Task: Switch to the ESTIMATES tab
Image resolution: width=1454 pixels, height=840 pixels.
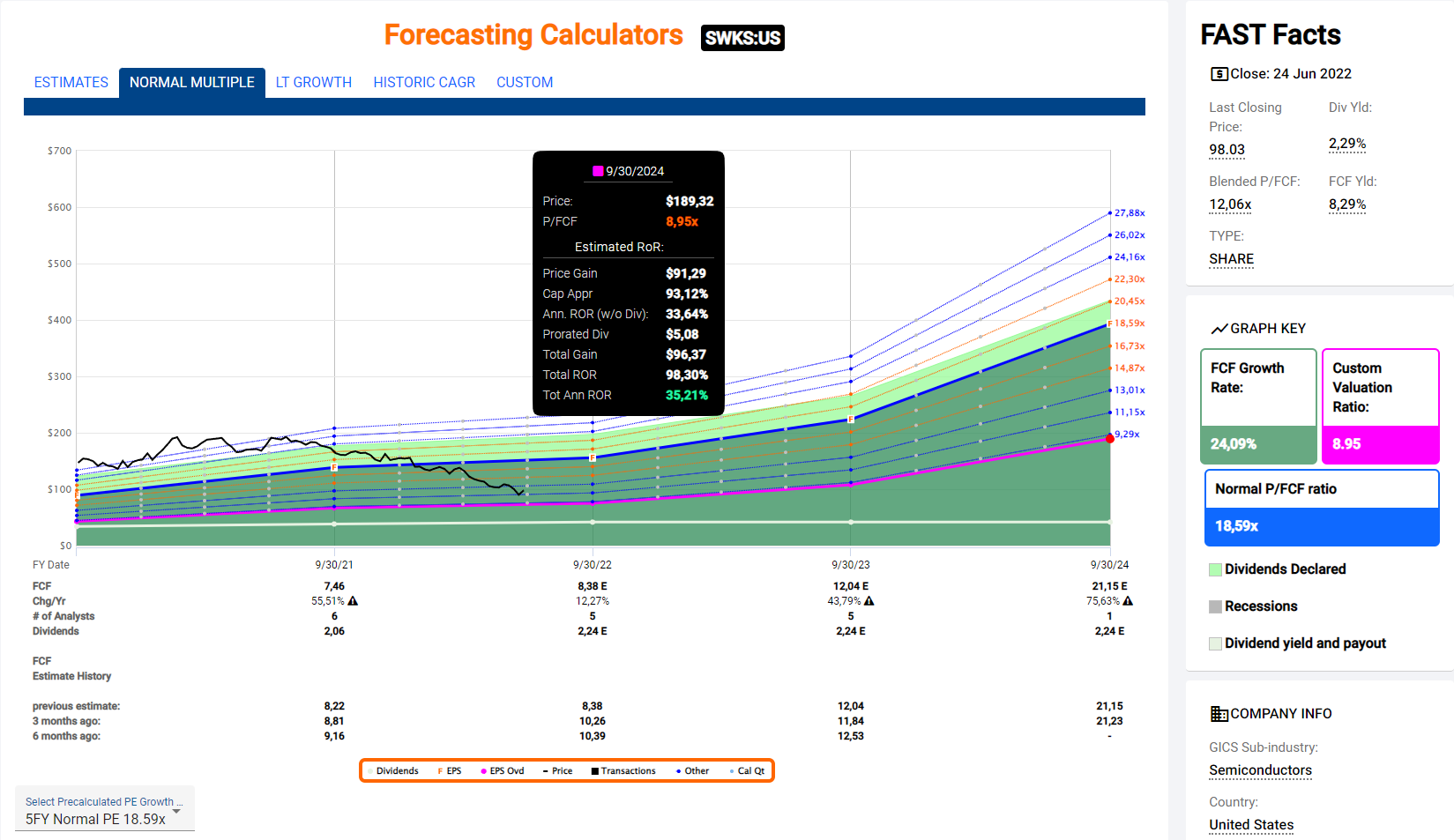Action: tap(71, 82)
